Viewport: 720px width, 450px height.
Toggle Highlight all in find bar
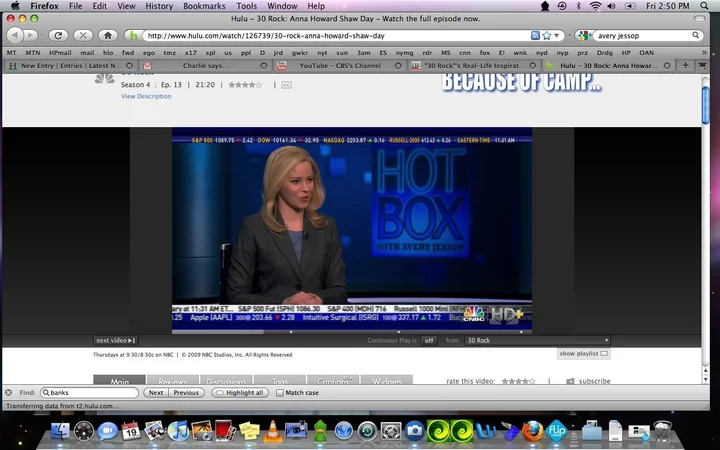tap(240, 393)
